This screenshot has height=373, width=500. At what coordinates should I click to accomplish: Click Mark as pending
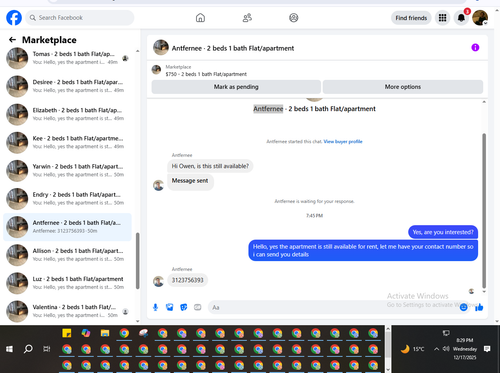point(236,87)
